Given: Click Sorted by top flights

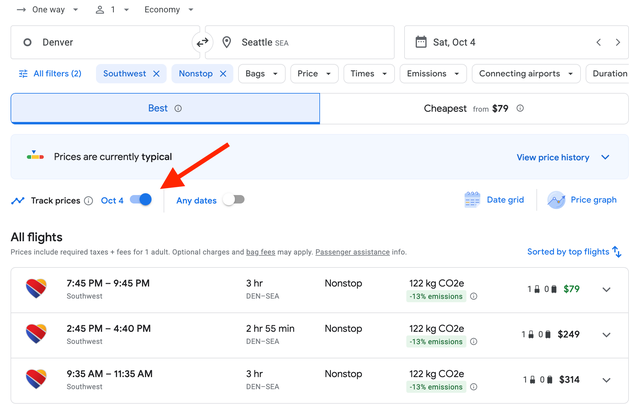Looking at the screenshot, I should [x=568, y=252].
